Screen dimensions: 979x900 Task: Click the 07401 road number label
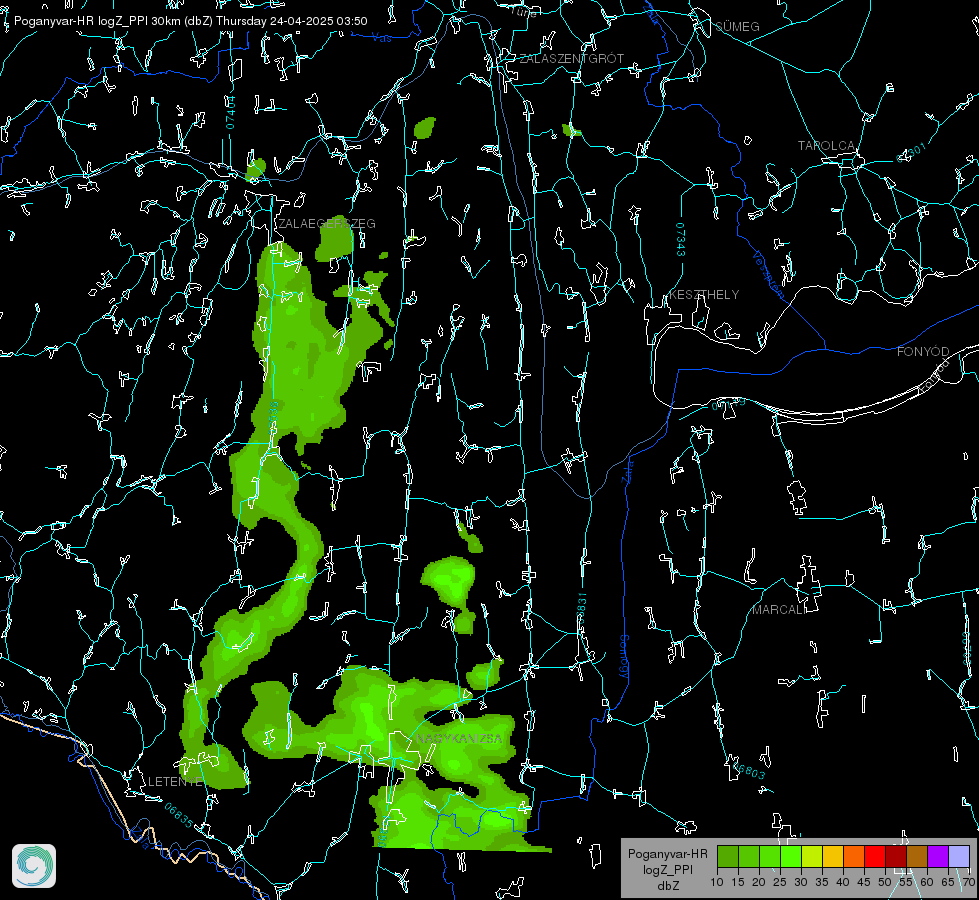coord(230,113)
